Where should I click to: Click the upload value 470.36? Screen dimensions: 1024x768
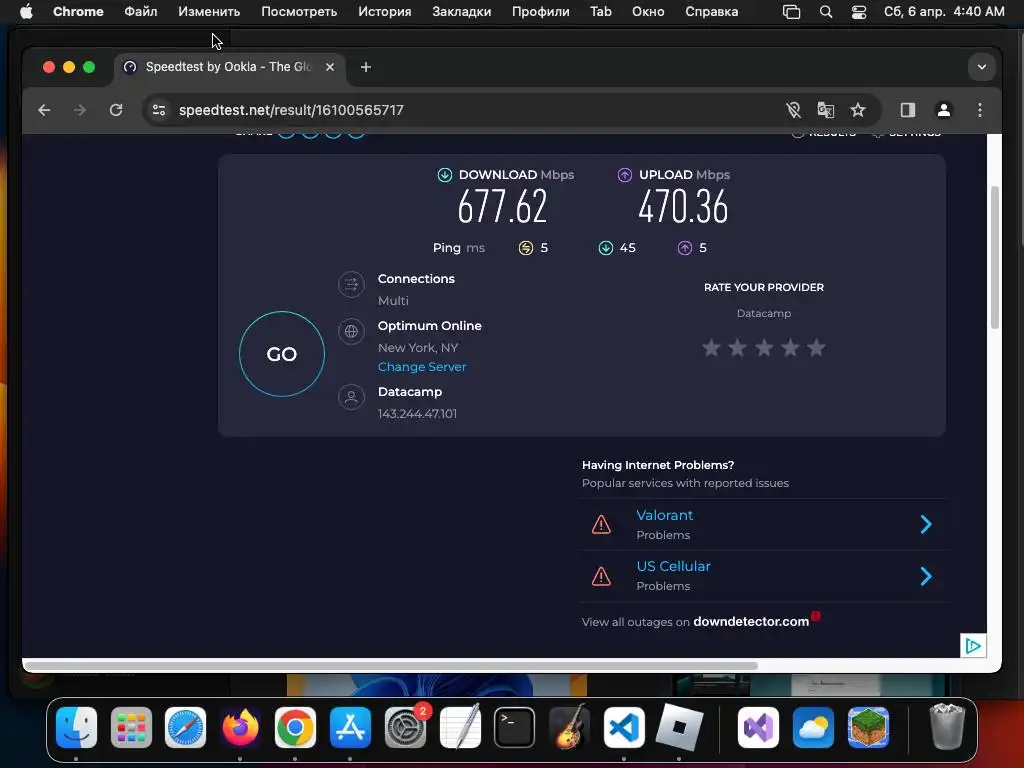coord(683,207)
